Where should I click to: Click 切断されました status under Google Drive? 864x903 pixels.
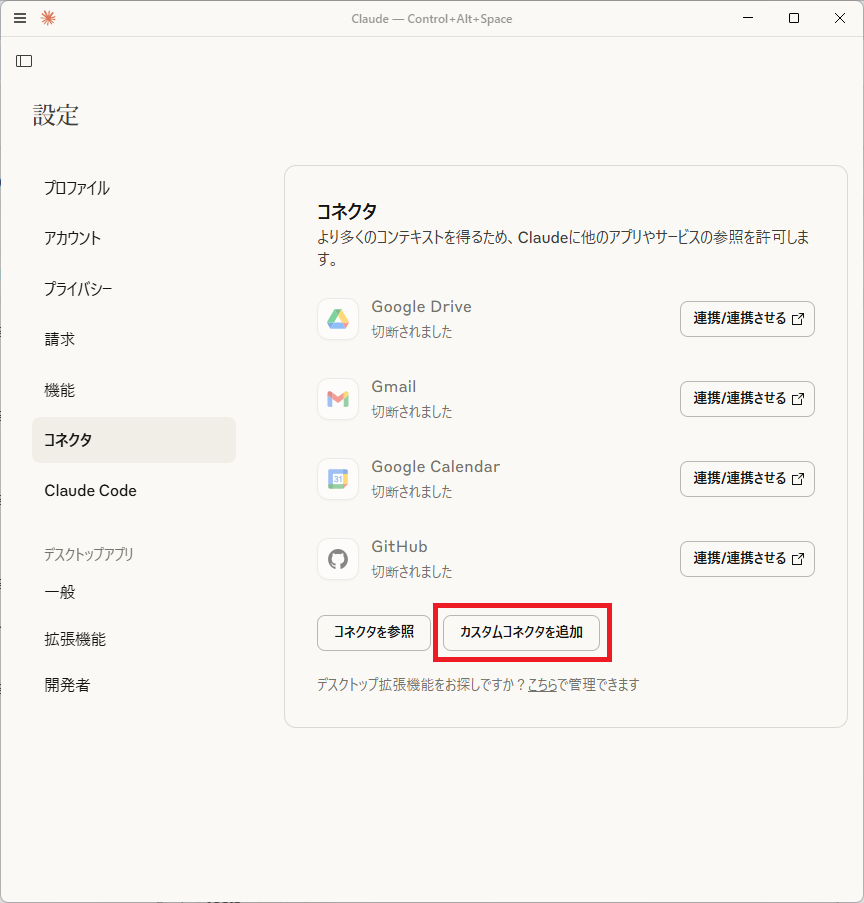(412, 332)
